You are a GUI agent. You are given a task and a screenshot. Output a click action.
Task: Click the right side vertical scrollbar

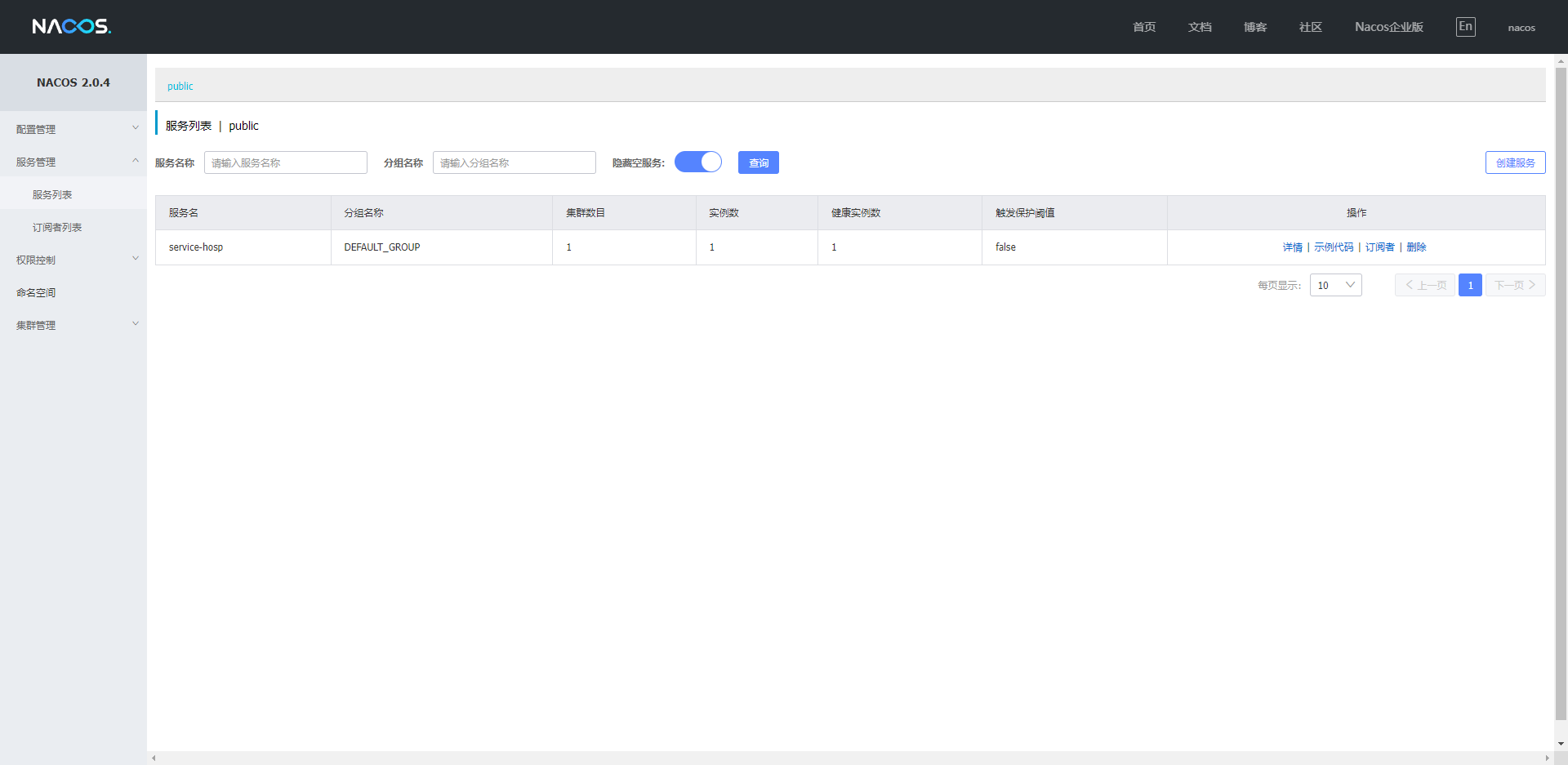pos(1561,327)
